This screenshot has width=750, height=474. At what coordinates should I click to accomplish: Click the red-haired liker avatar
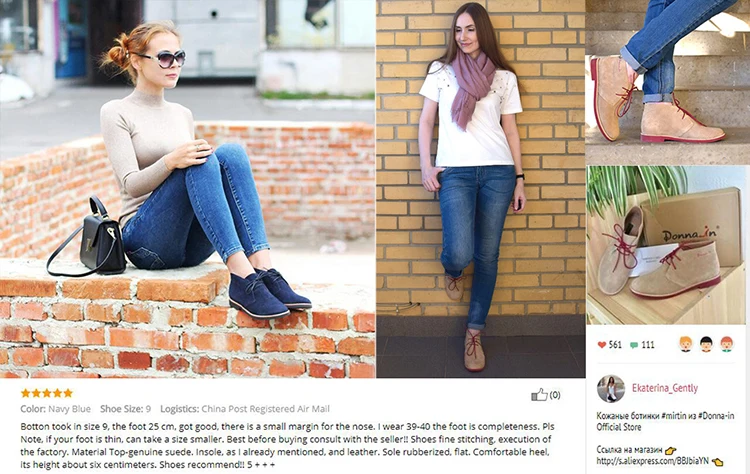click(727, 344)
